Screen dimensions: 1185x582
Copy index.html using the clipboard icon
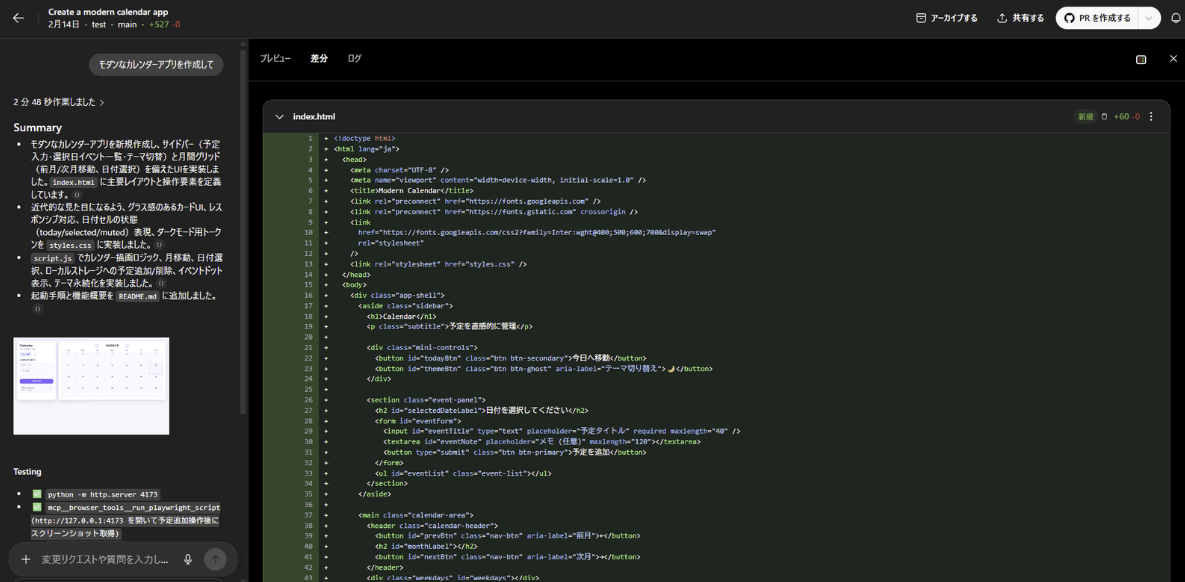(1104, 117)
